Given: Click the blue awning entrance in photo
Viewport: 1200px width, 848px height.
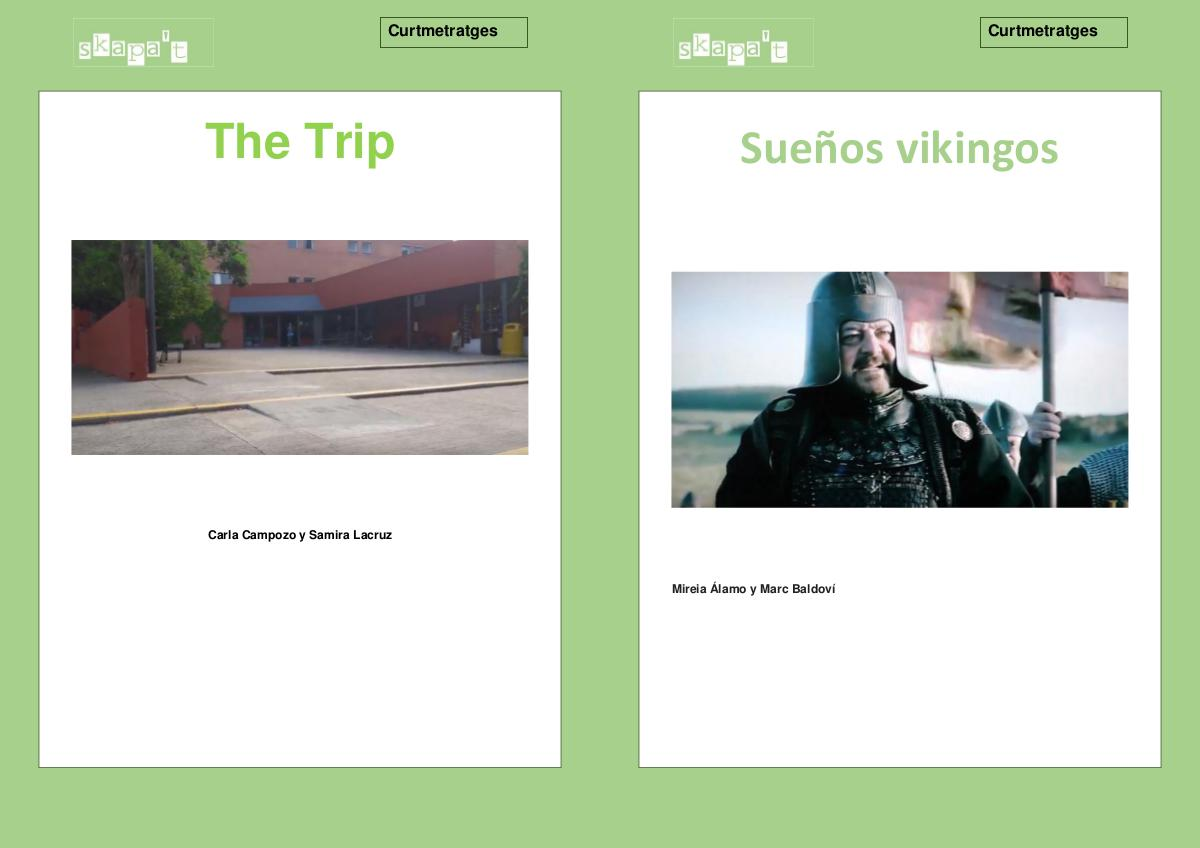Looking at the screenshot, I should [275, 304].
